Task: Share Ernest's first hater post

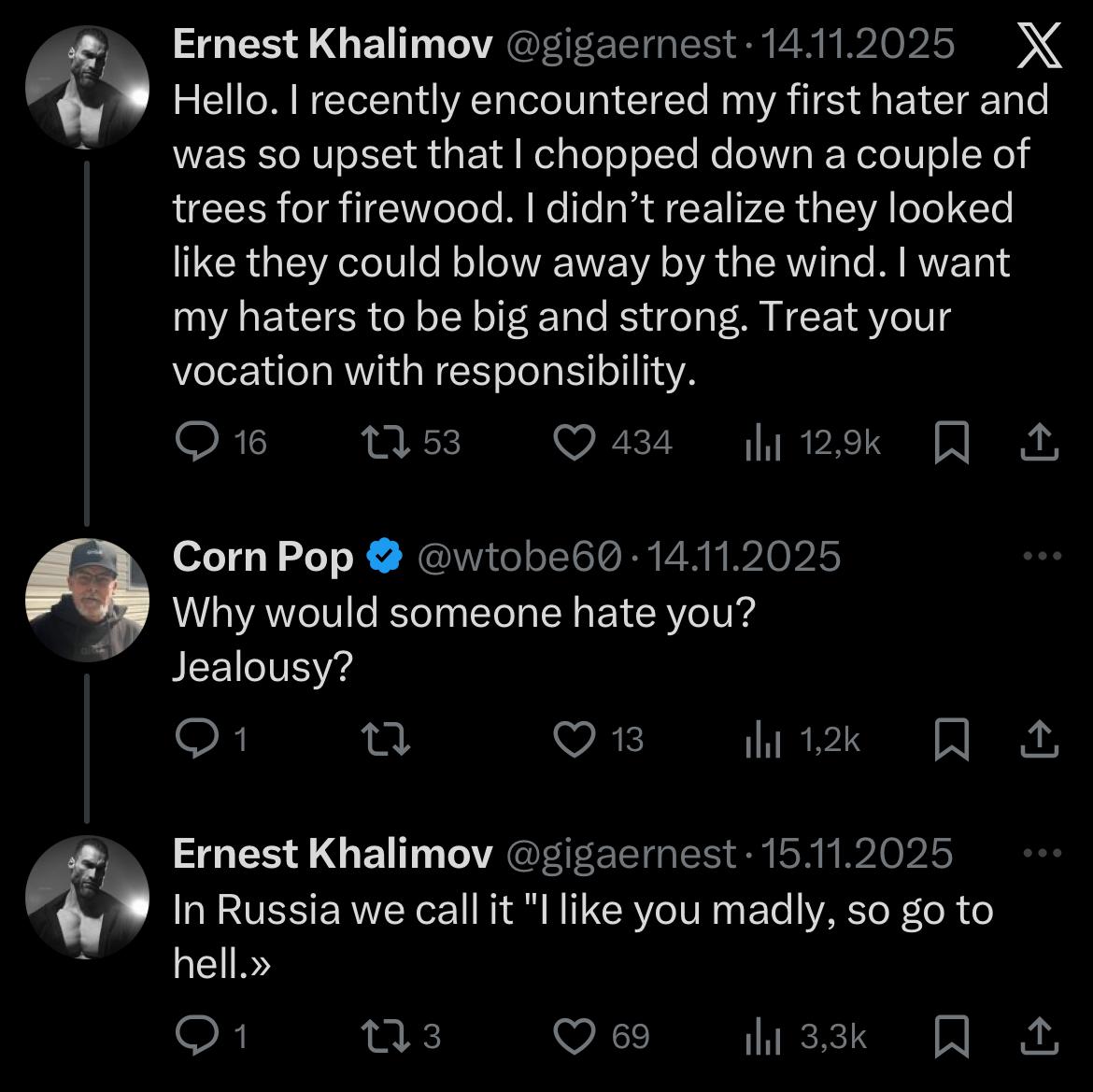Action: point(1040,443)
